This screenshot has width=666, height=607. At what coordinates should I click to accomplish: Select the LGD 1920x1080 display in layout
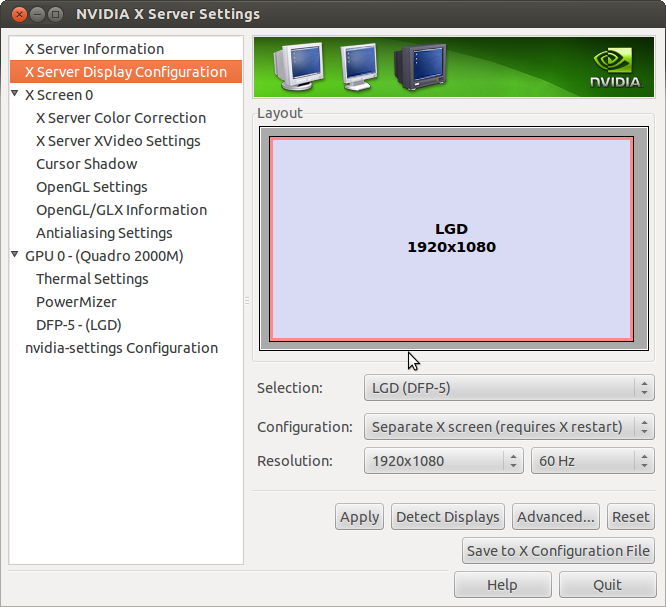452,238
